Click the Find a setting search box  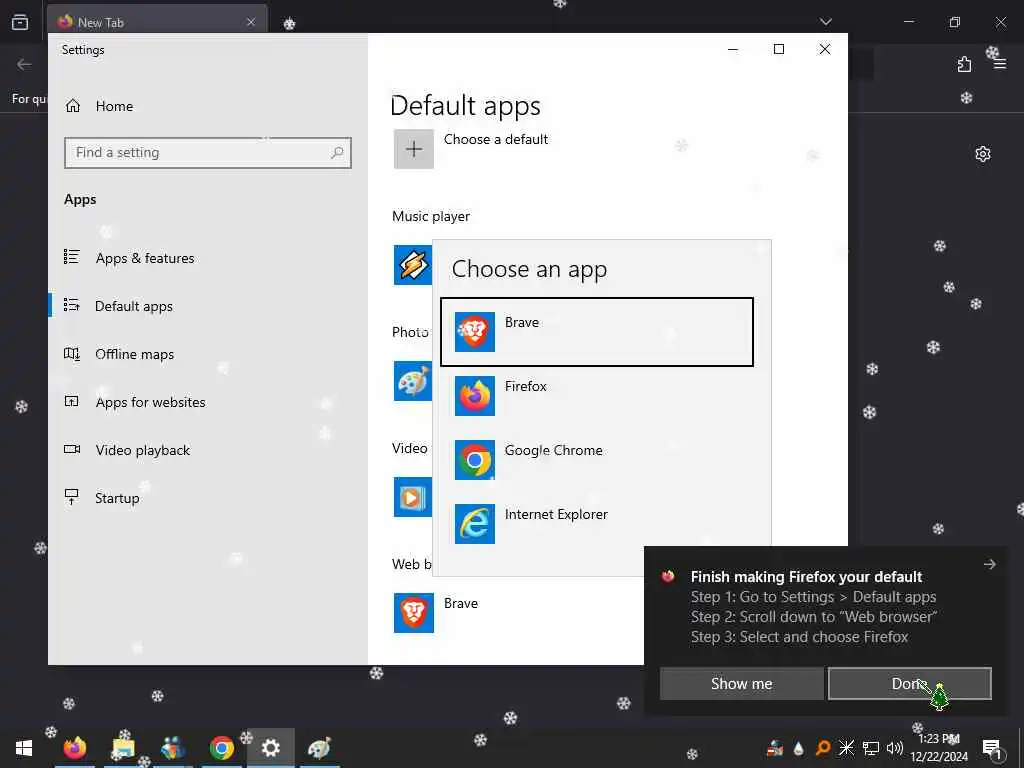point(208,152)
